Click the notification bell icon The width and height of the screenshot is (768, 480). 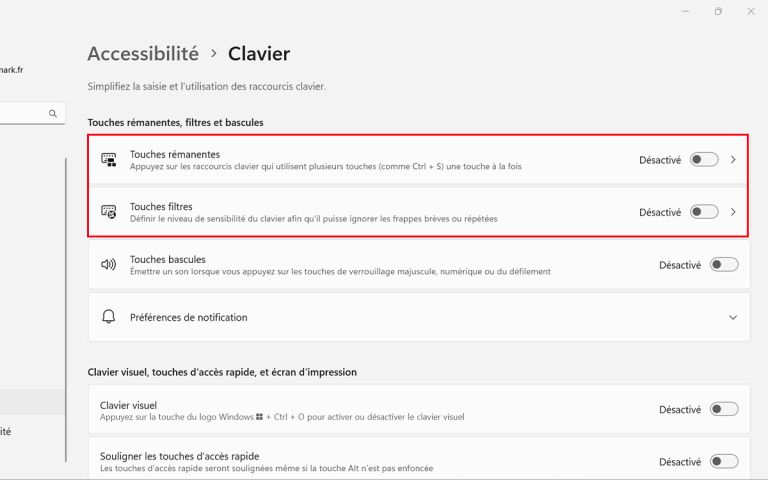(108, 317)
